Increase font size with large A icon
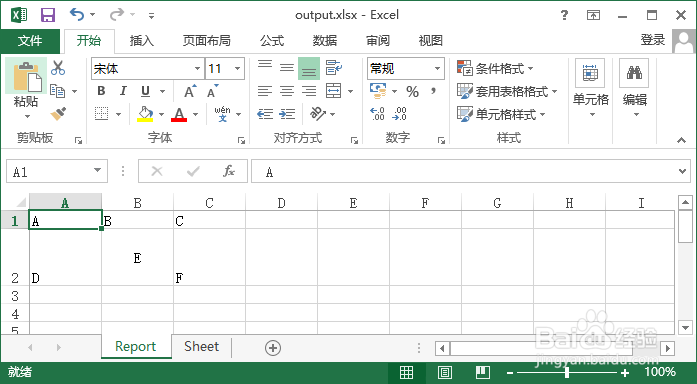 coord(190,91)
